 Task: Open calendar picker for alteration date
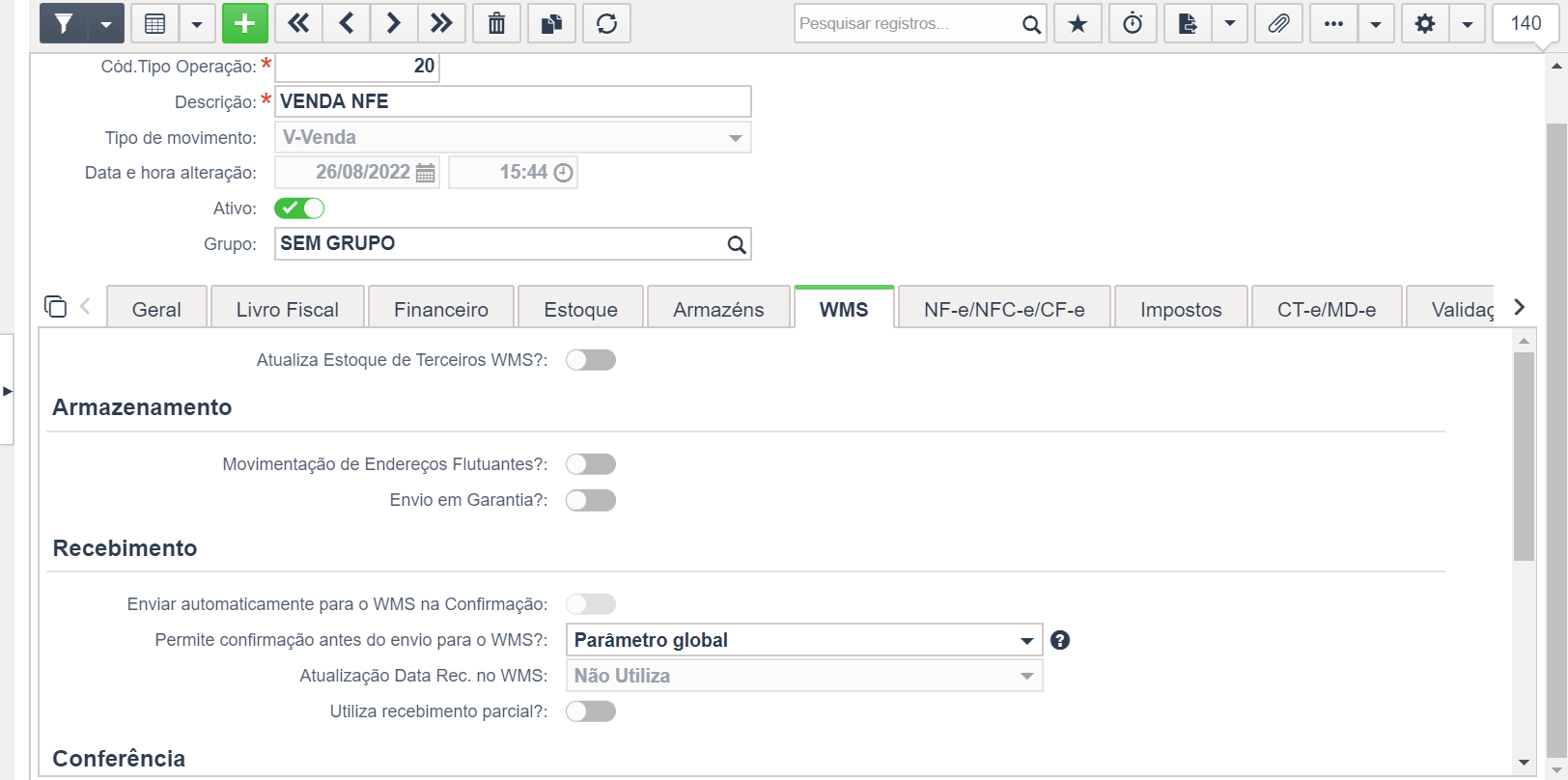coord(425,173)
